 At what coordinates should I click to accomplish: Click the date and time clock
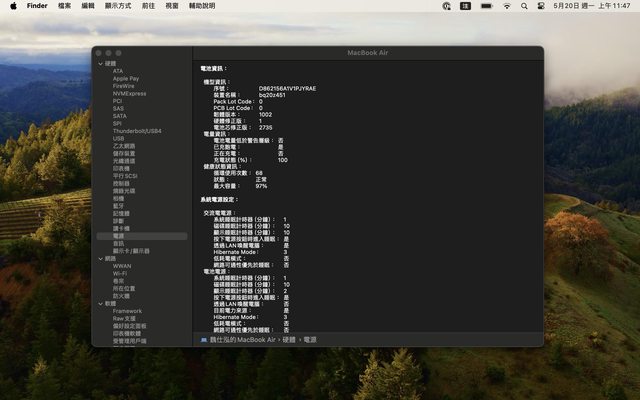coord(592,6)
